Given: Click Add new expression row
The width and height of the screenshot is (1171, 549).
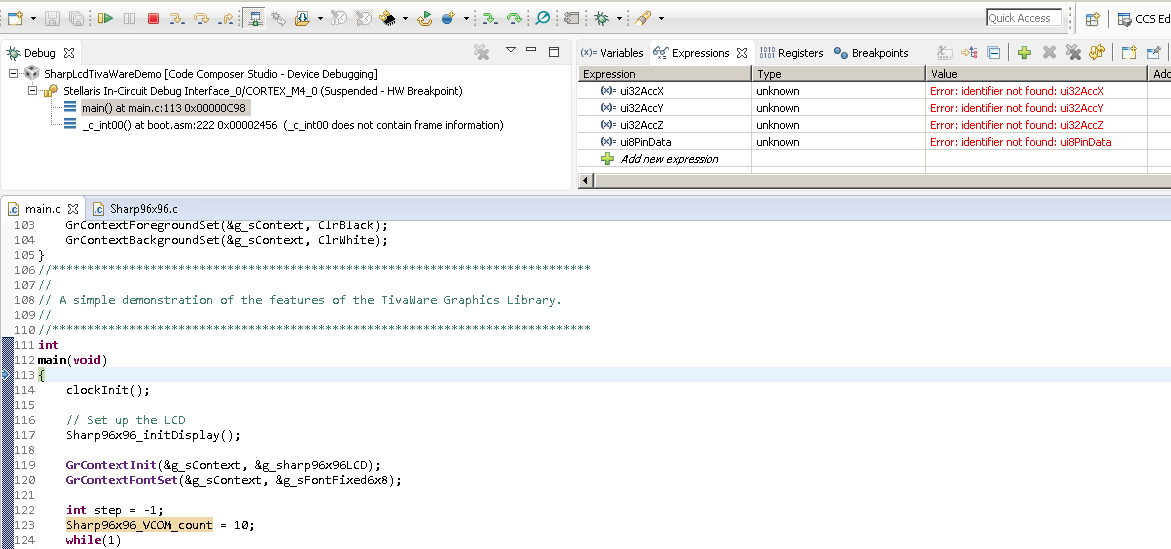Looking at the screenshot, I should [x=670, y=159].
